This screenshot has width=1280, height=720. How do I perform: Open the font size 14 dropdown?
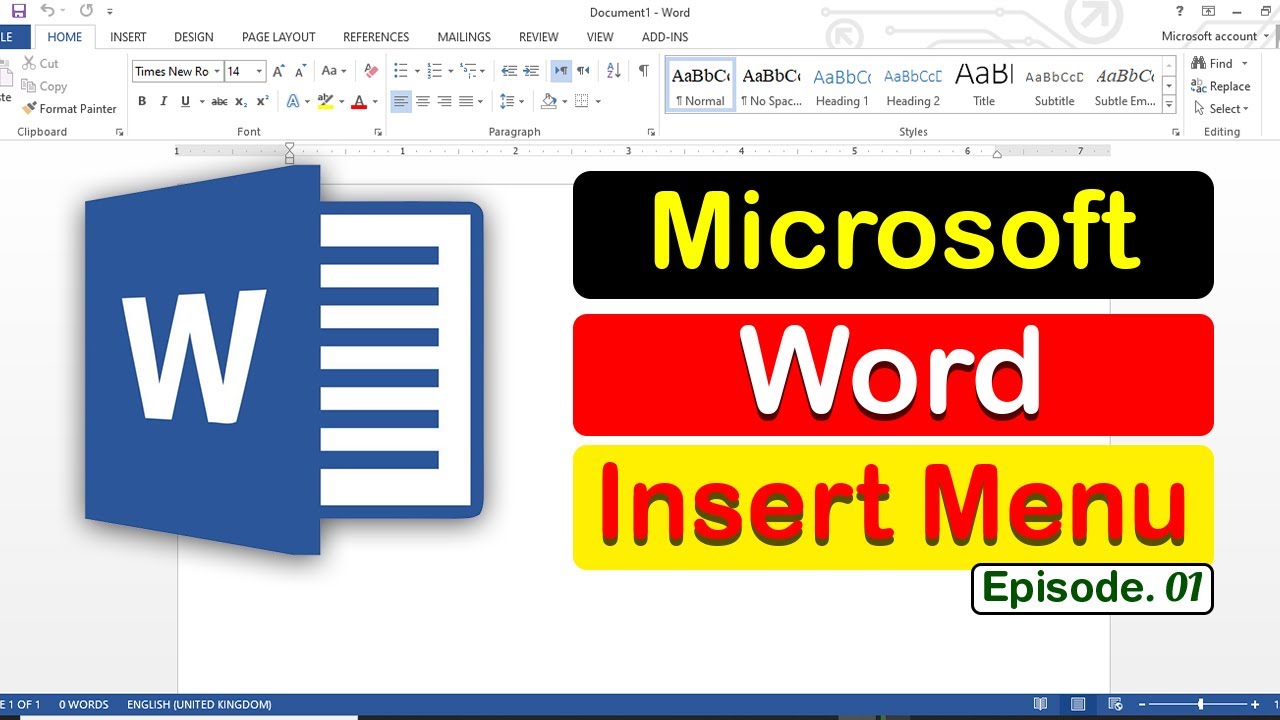(259, 71)
